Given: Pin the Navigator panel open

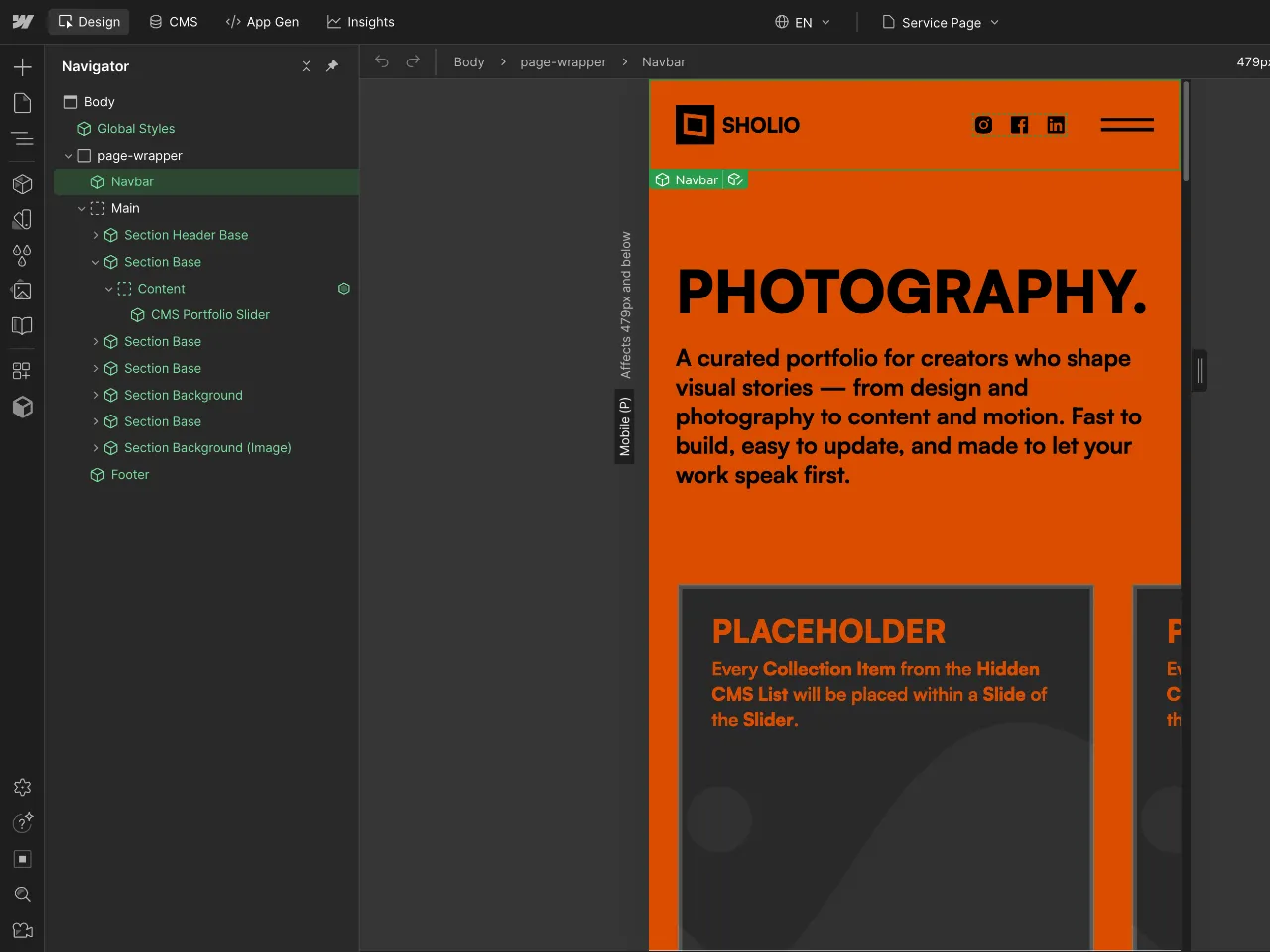Looking at the screenshot, I should coord(332,65).
